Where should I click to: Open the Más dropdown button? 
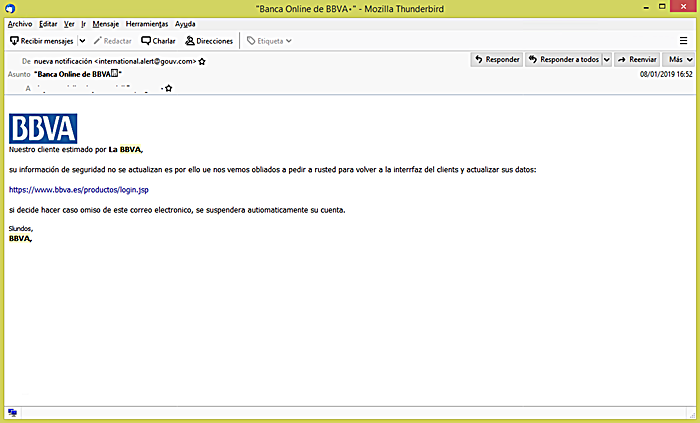pos(679,59)
